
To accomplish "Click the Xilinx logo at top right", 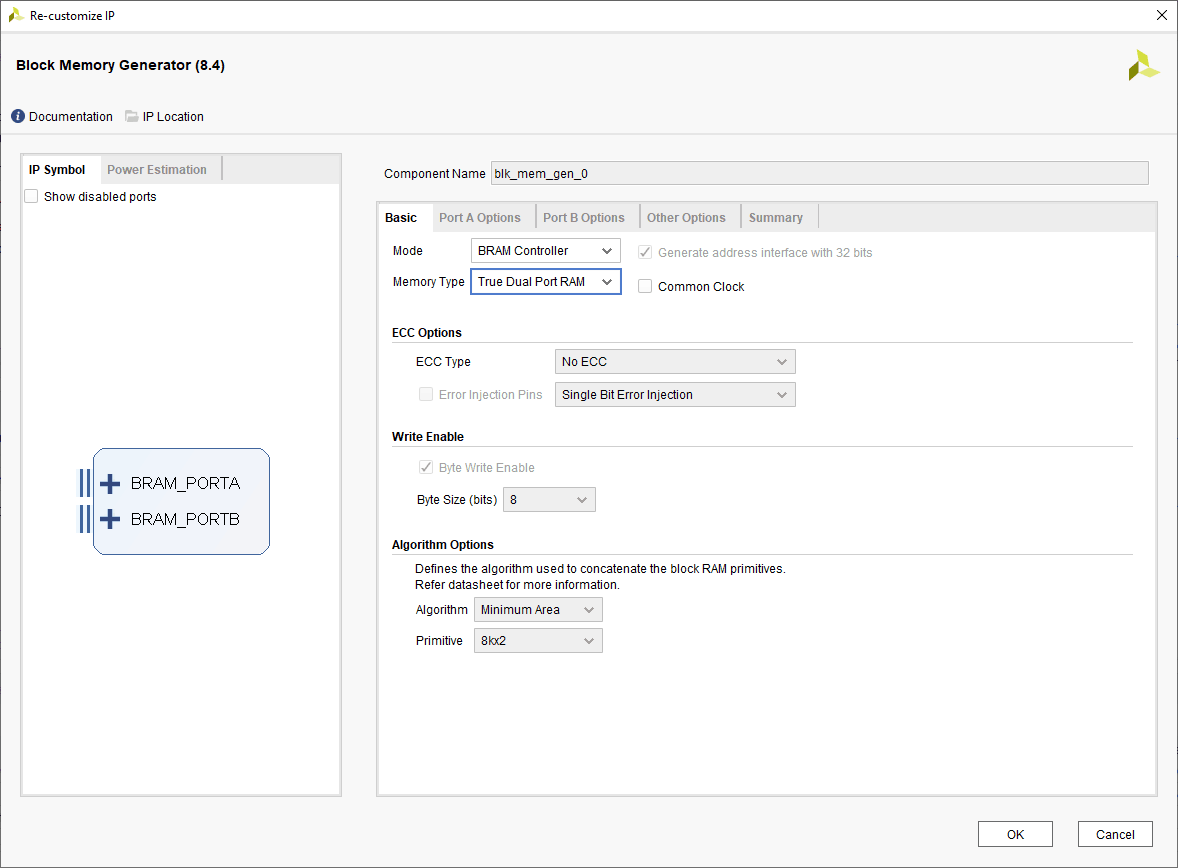I will (1143, 66).
